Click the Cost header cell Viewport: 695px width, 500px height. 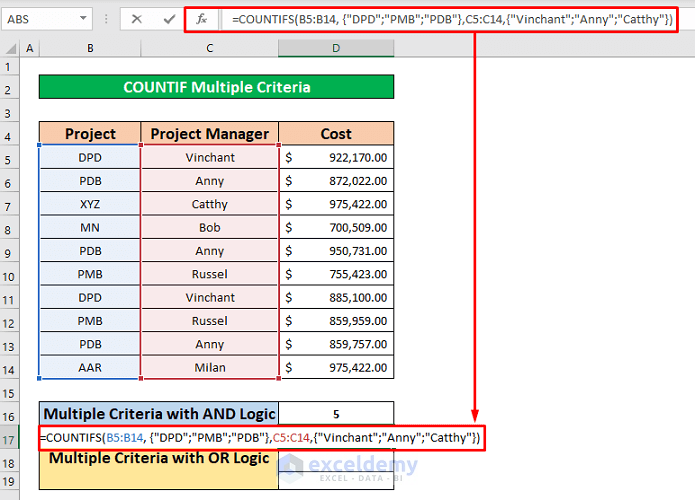(x=336, y=134)
